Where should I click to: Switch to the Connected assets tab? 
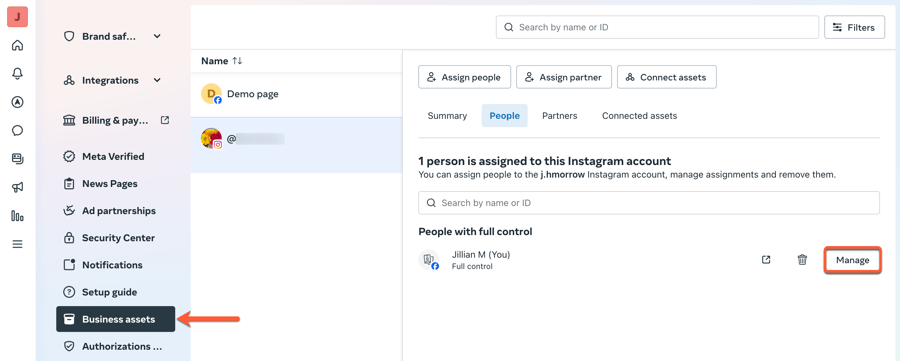(639, 116)
